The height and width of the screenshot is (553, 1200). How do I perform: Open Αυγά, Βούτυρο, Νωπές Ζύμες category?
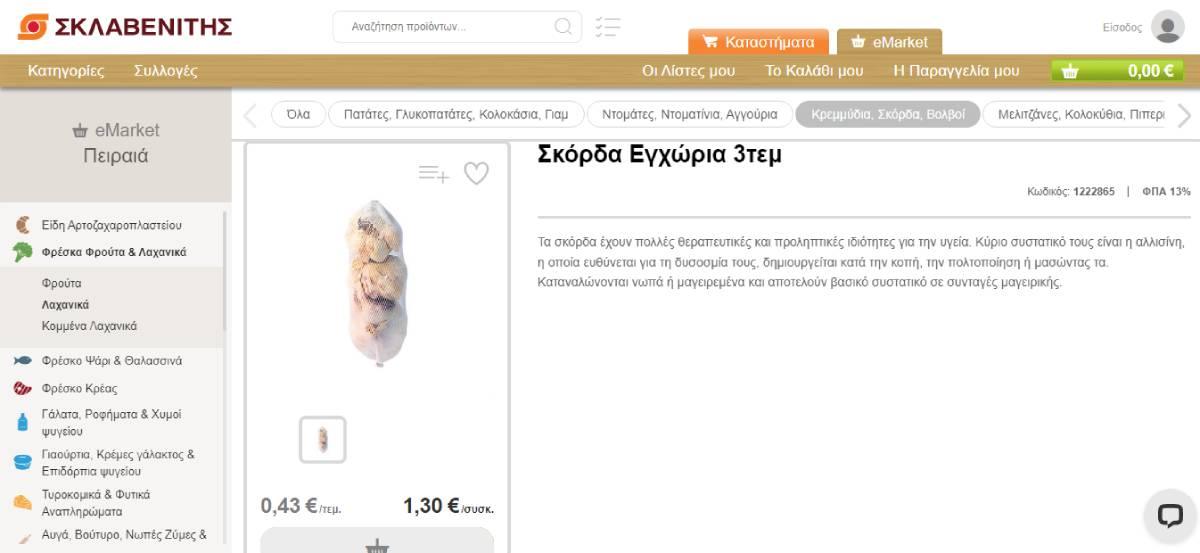(124, 535)
